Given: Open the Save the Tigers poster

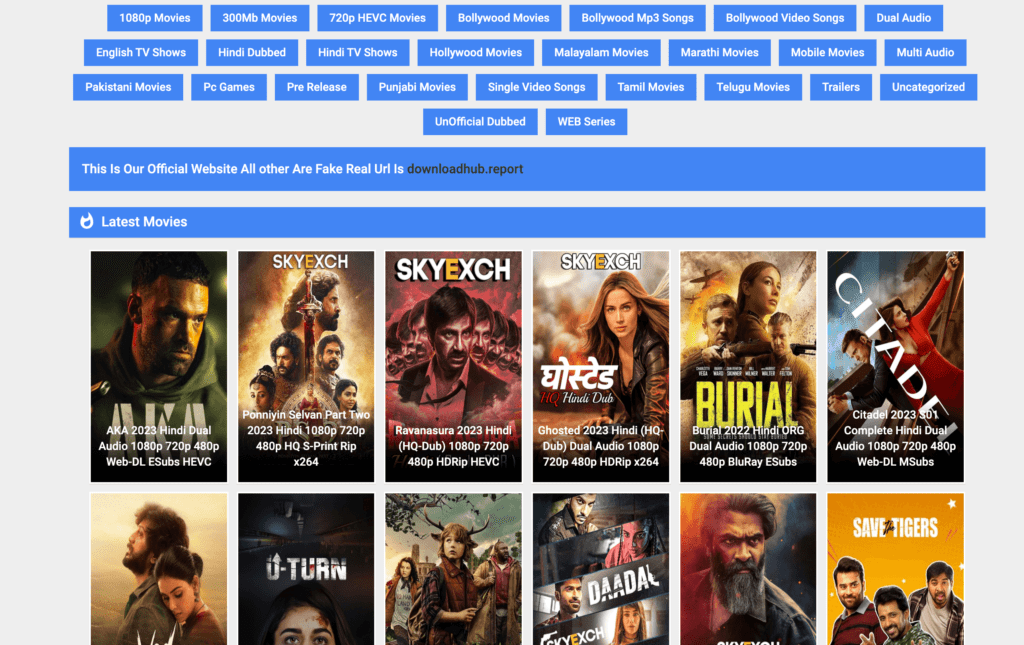Looking at the screenshot, I should (895, 569).
